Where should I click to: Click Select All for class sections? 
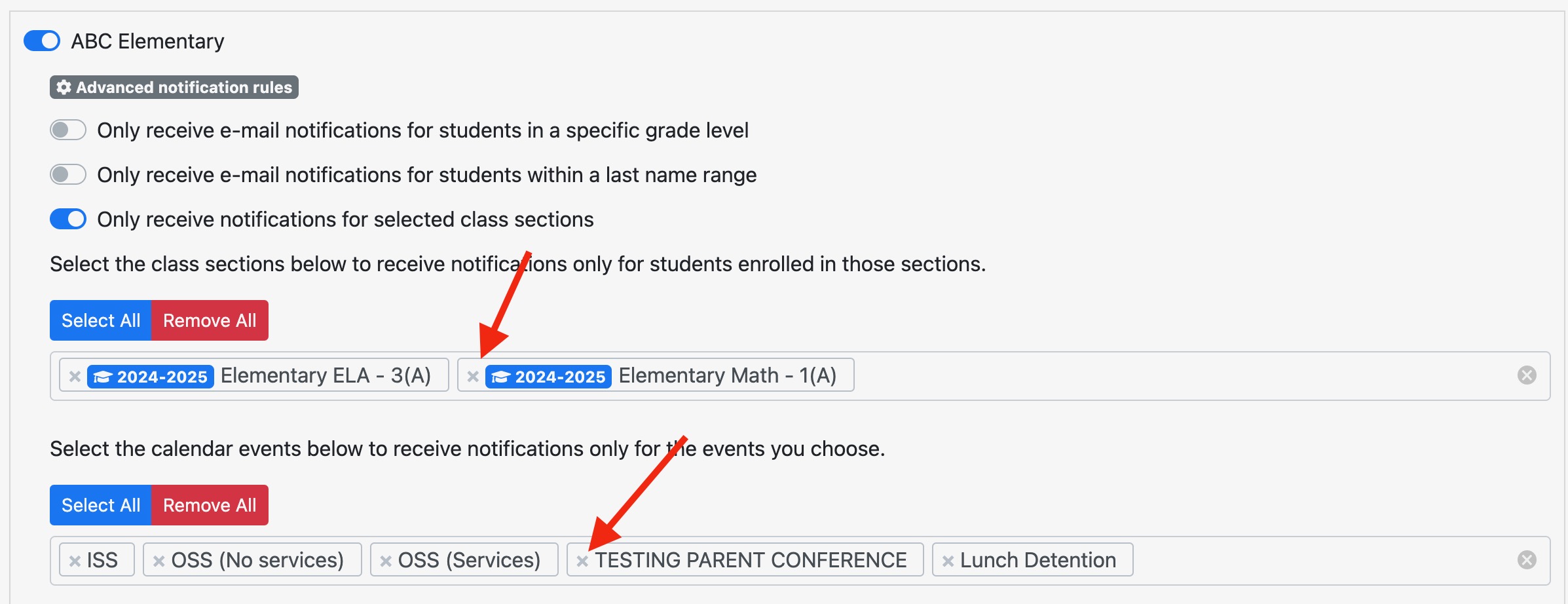tap(101, 320)
